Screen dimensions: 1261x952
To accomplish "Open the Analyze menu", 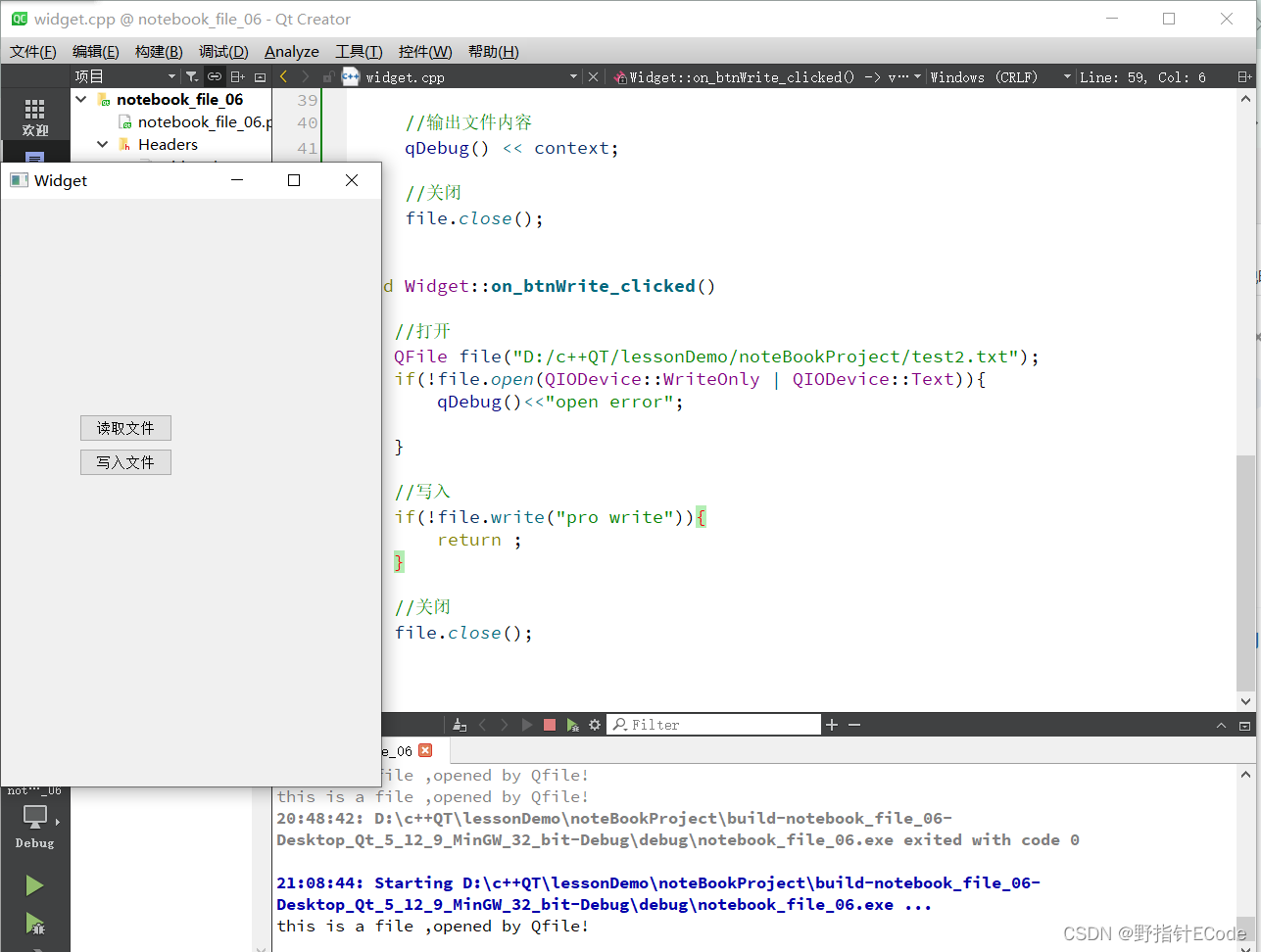I will 292,51.
